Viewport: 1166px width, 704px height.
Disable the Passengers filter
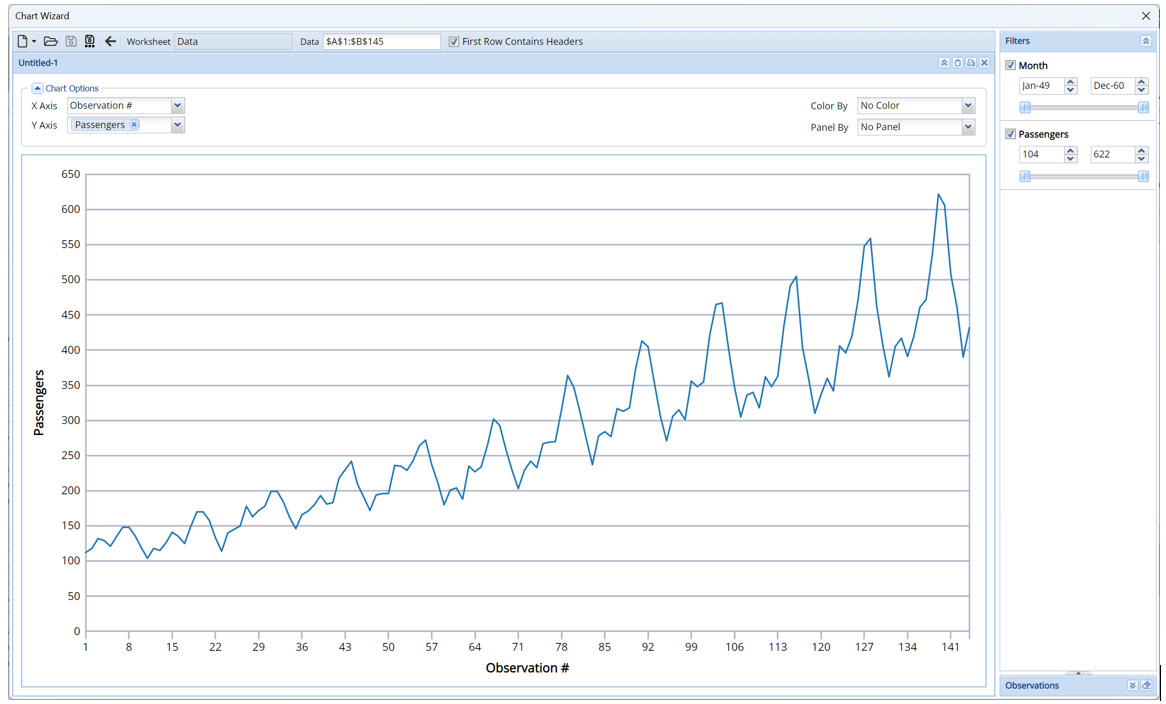coord(1010,133)
